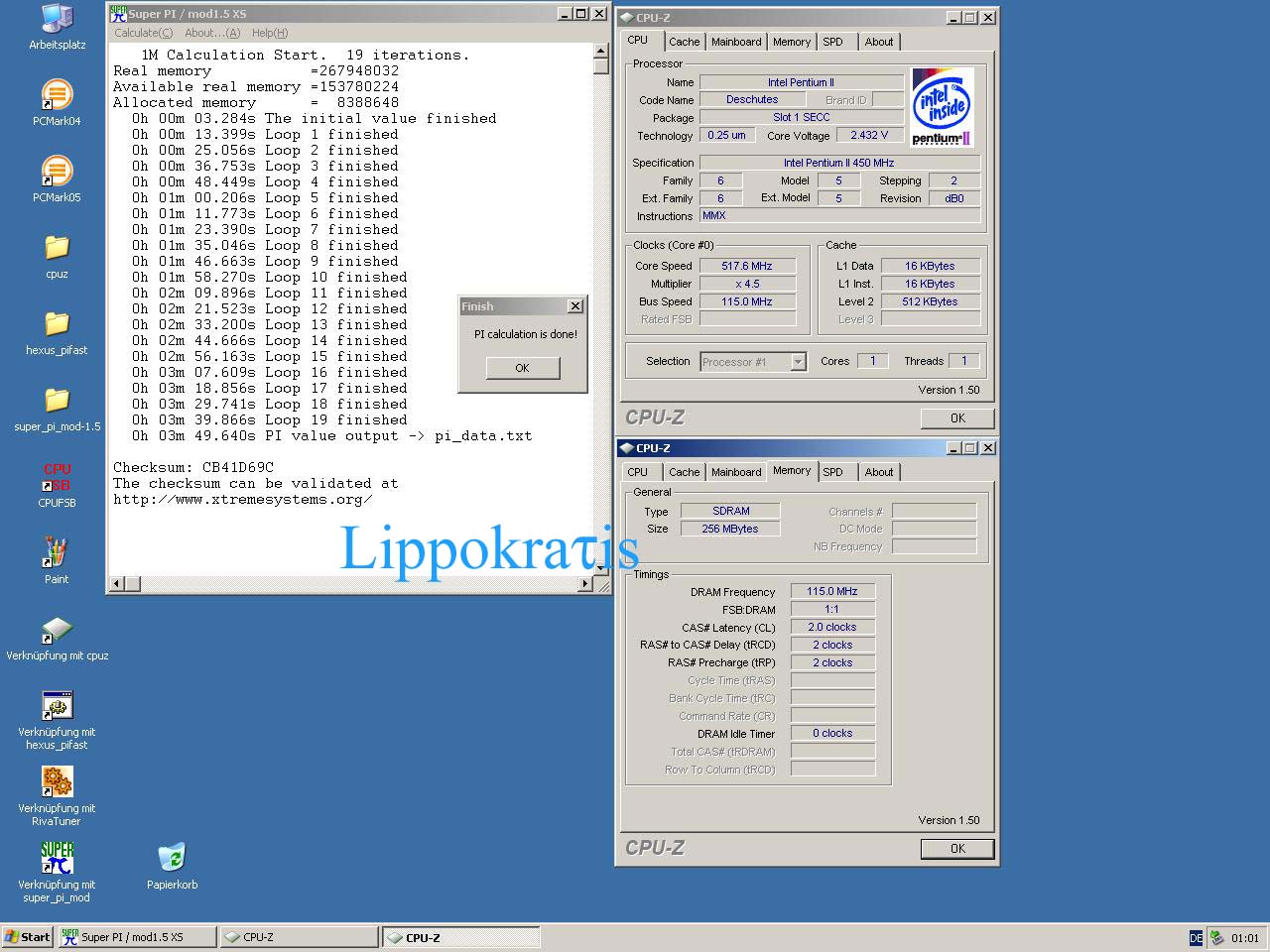Click the Intel Pentium II logo
The height and width of the screenshot is (952, 1270).
(x=942, y=107)
